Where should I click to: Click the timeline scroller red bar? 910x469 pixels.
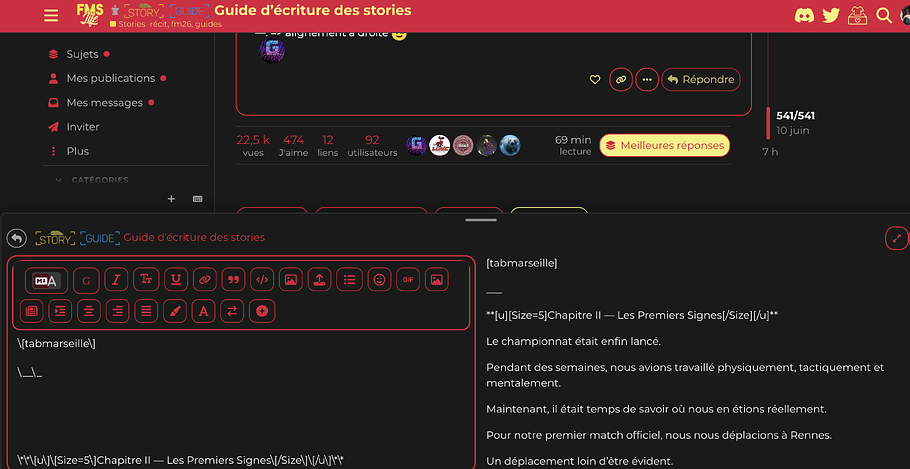[768, 123]
